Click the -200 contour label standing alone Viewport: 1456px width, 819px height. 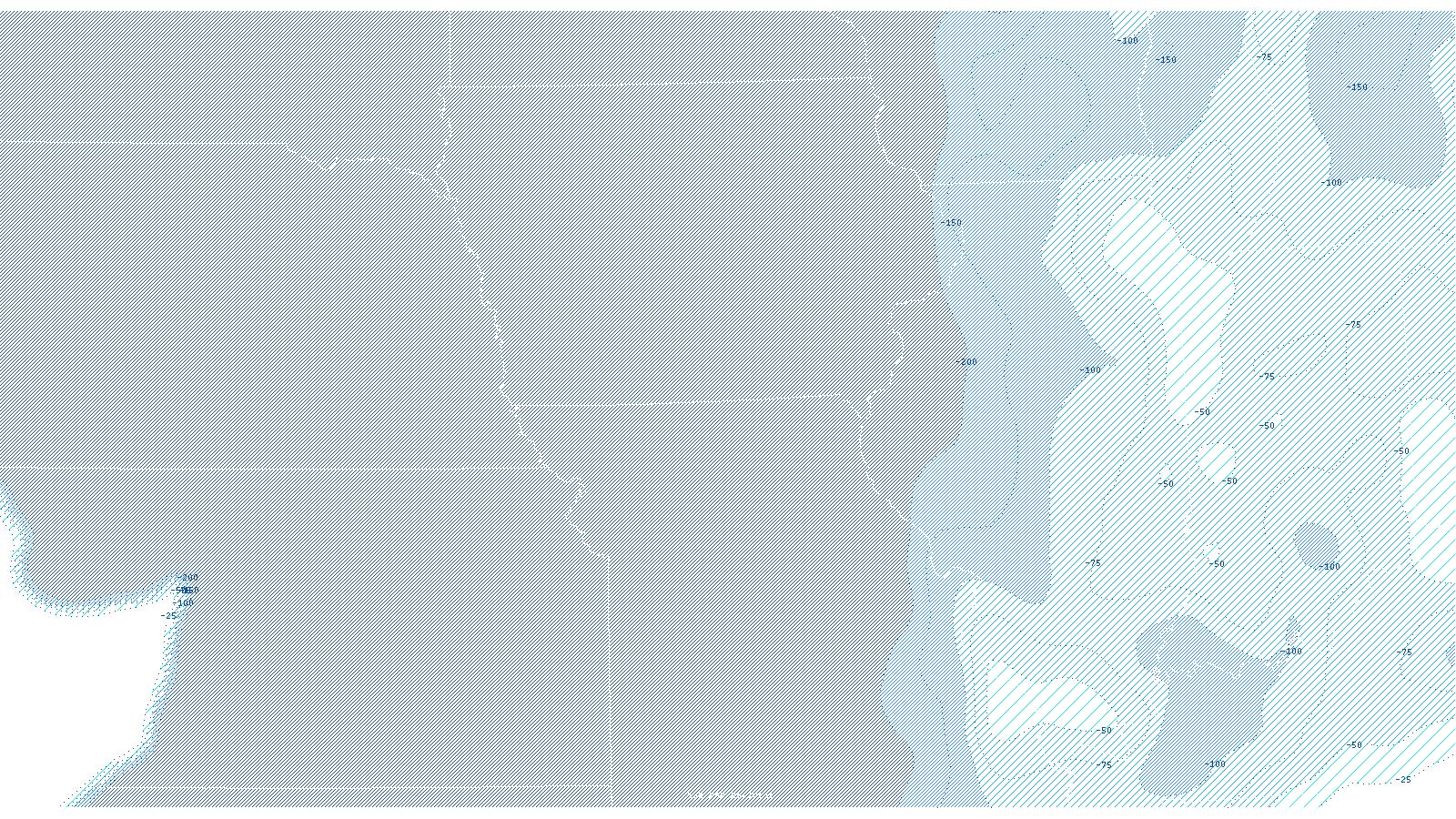(x=966, y=362)
